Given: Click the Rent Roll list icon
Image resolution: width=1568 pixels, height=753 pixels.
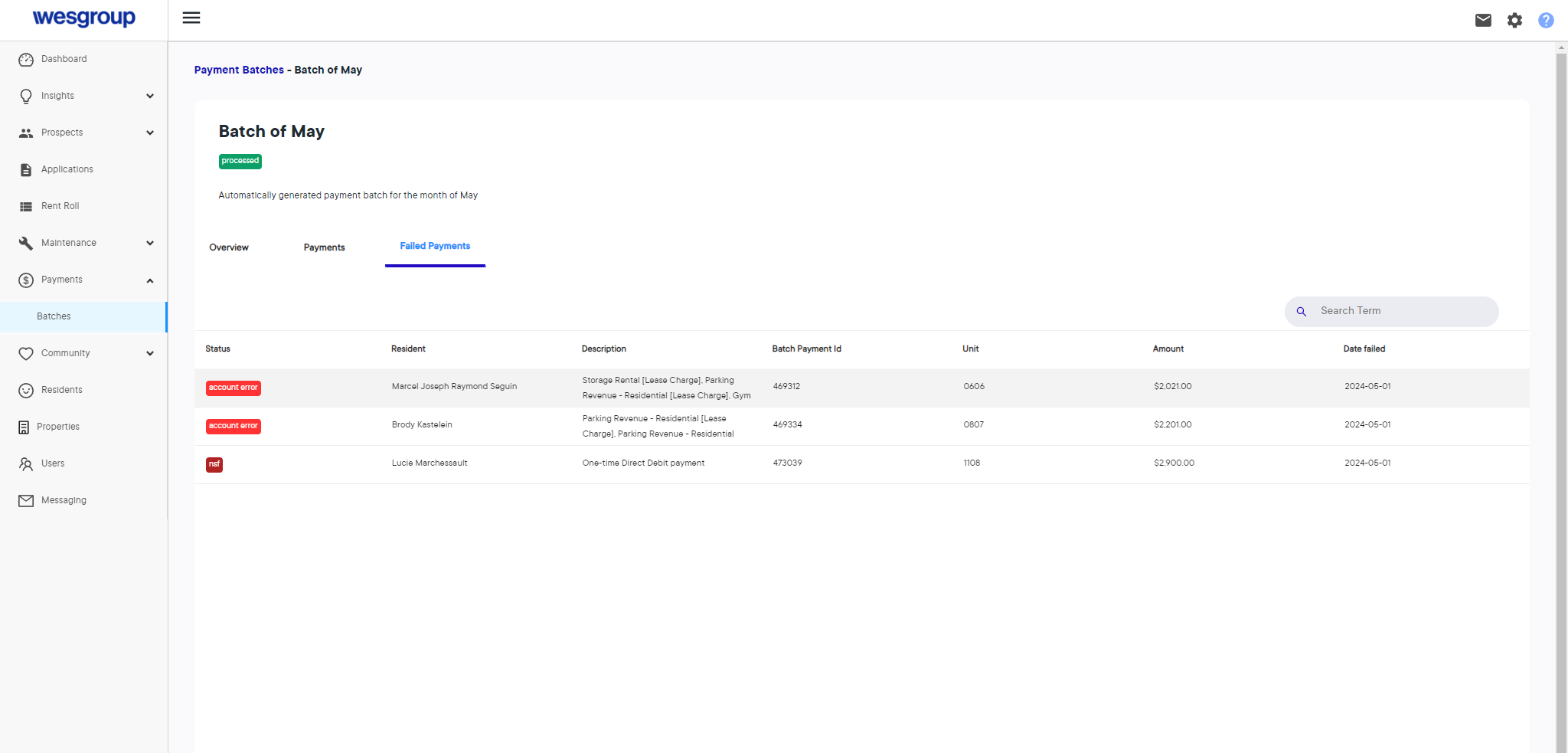Looking at the screenshot, I should [26, 207].
